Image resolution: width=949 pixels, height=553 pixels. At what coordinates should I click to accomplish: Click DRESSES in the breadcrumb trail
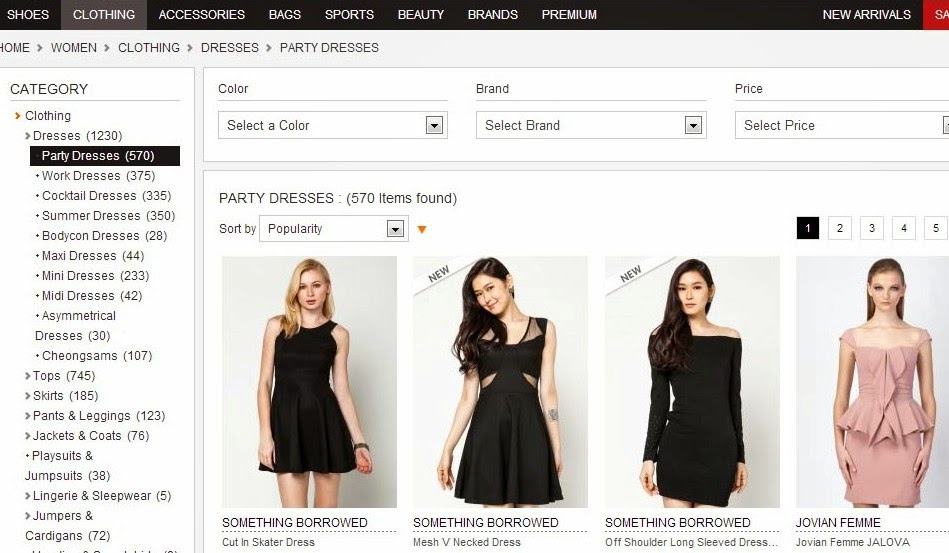click(229, 48)
